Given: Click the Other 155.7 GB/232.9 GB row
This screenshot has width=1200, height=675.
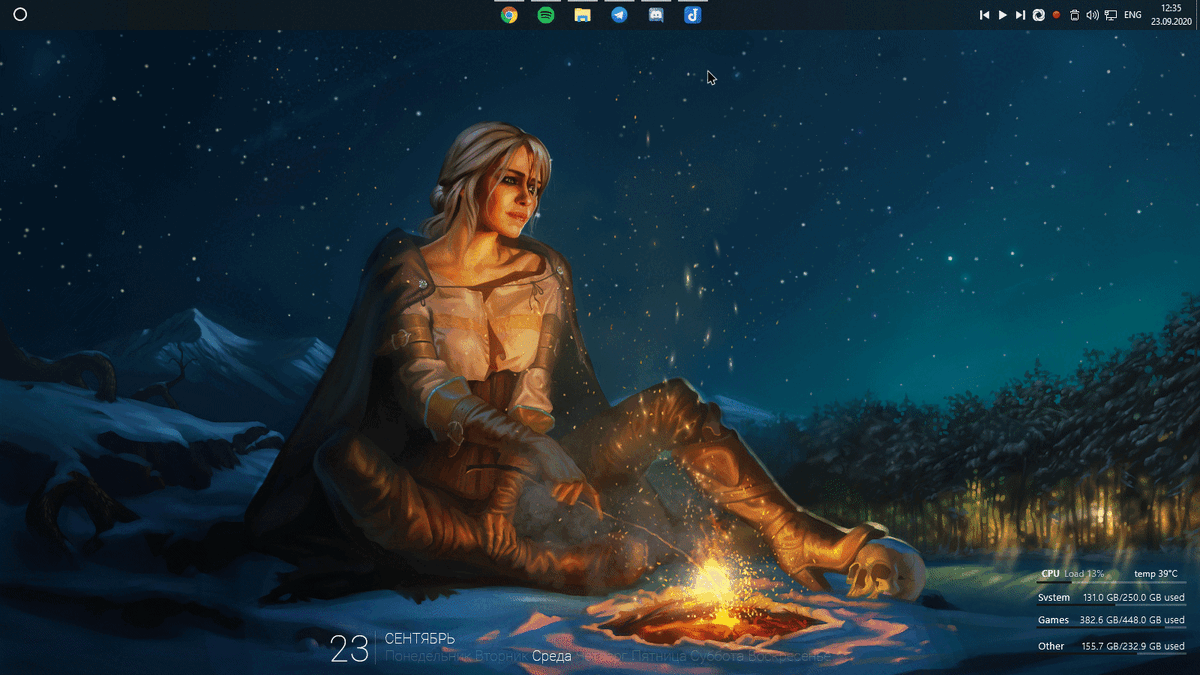Looking at the screenshot, I should 1111,646.
